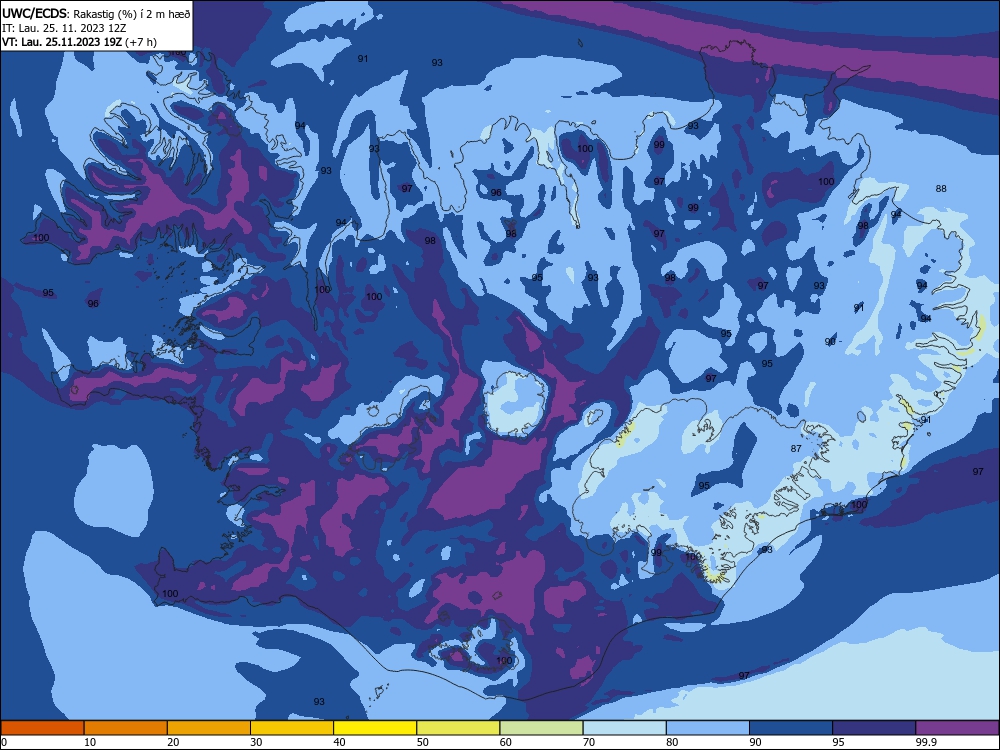Click the 50–60 pale yellow legend swatch
1000x750 pixels.
coord(458,728)
